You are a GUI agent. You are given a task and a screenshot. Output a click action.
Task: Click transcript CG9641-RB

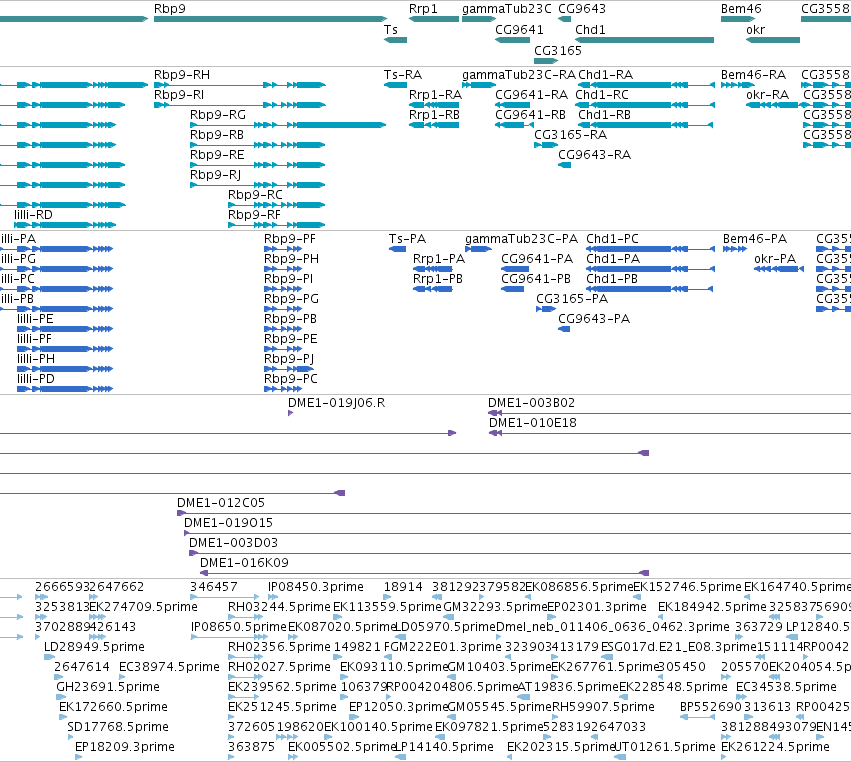tap(530, 115)
